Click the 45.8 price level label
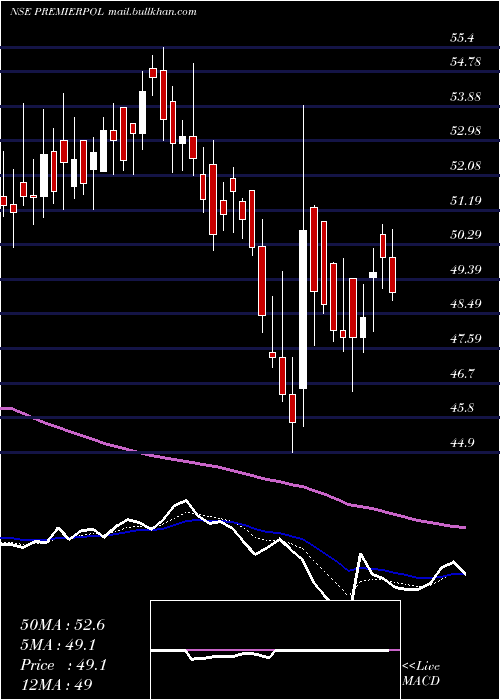This screenshot has width=500, height=700. coord(462,409)
